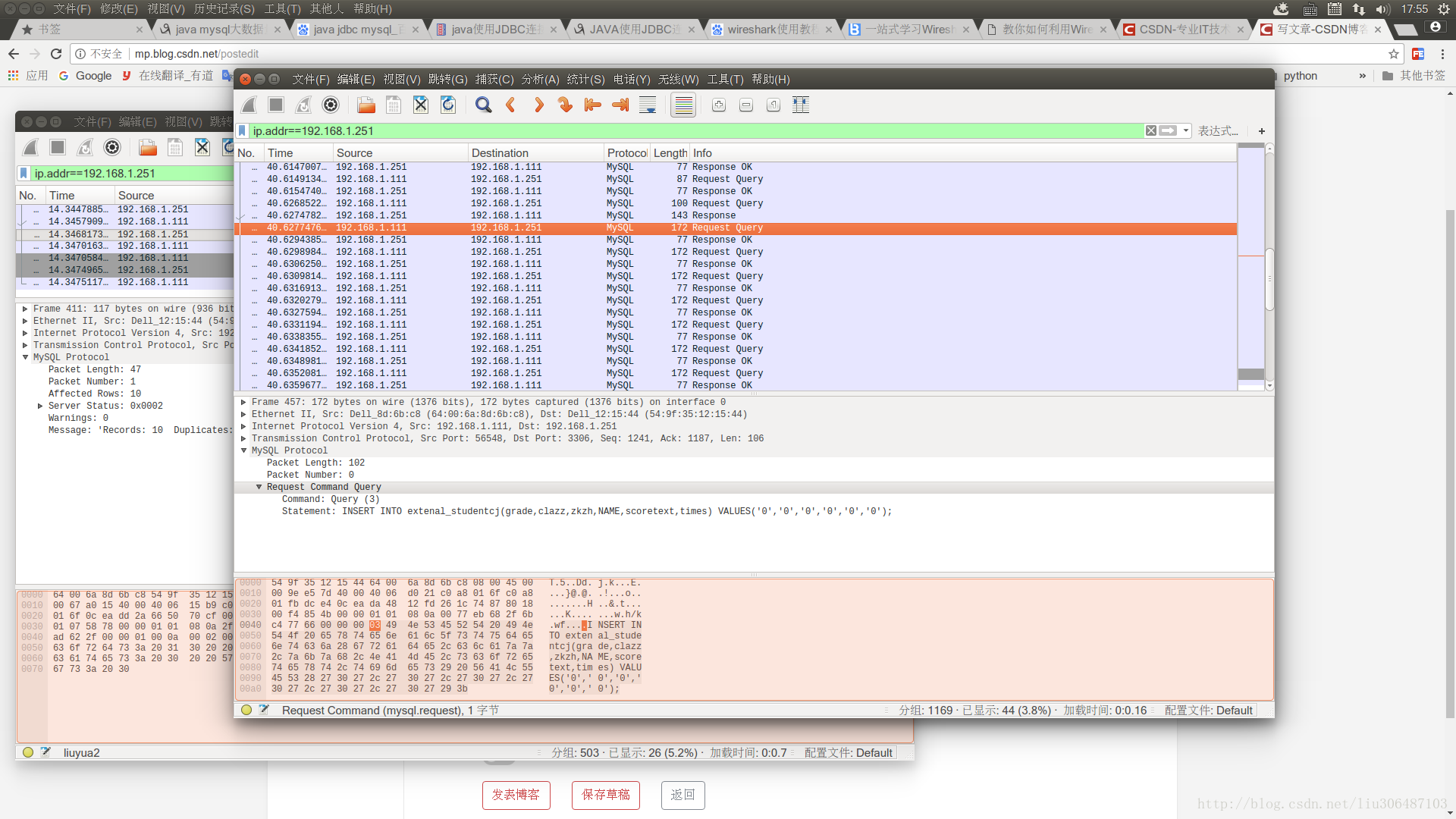Open the network indicator in the top panel
Viewport: 1456px width, 819px height.
pos(1358,9)
